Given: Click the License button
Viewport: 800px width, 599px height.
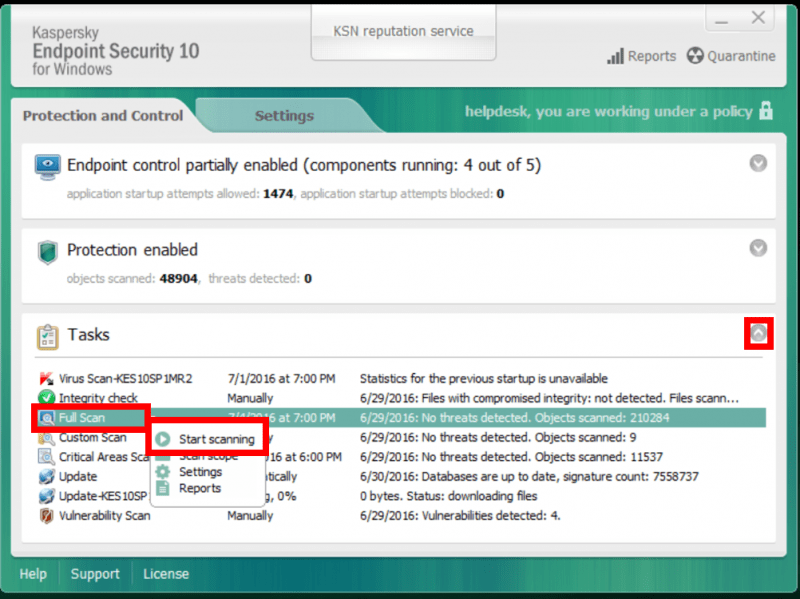Looking at the screenshot, I should click(x=166, y=573).
